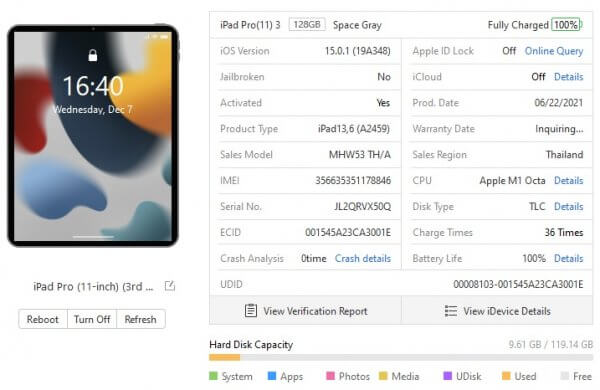Screen dimensions: 600x390
Task: Click the green System legend square
Action: 213,375
